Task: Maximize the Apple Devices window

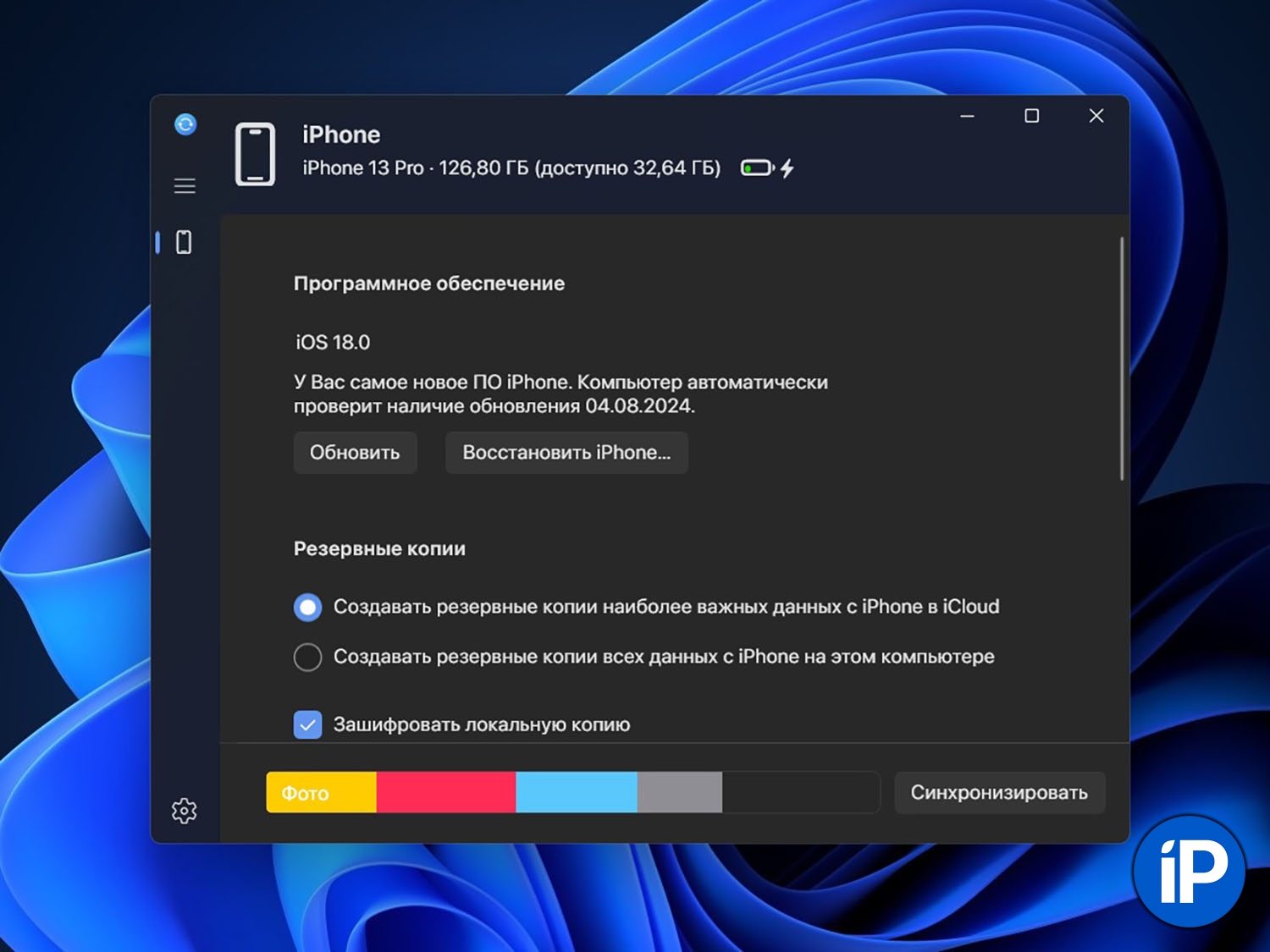Action: (x=1031, y=116)
